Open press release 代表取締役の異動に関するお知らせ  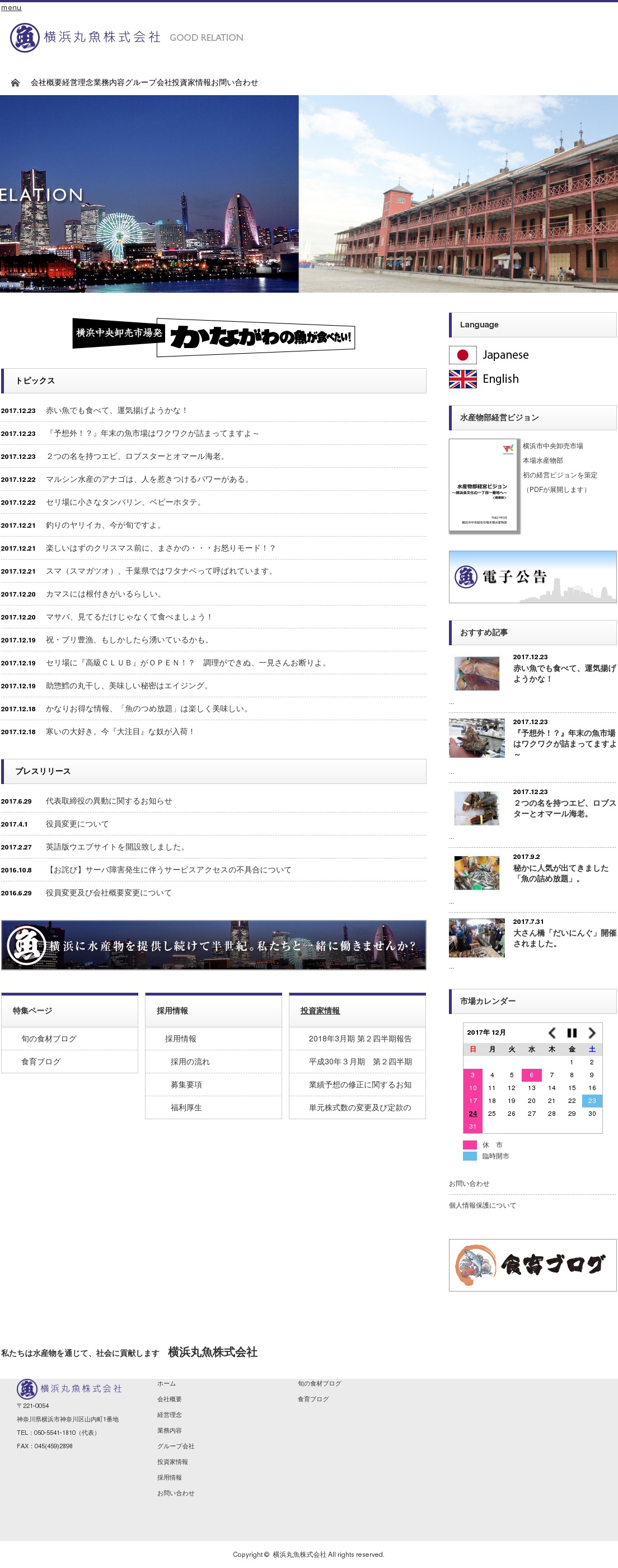(109, 801)
